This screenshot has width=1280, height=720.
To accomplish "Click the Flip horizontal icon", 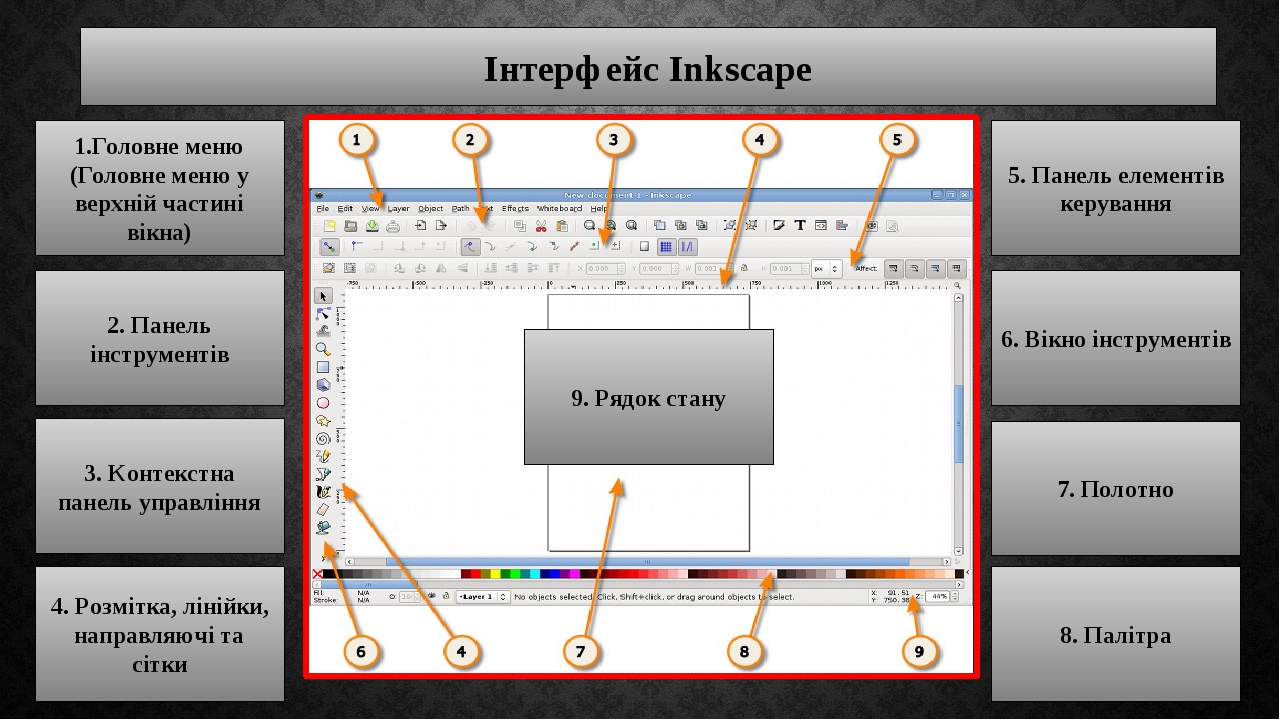I will (441, 268).
